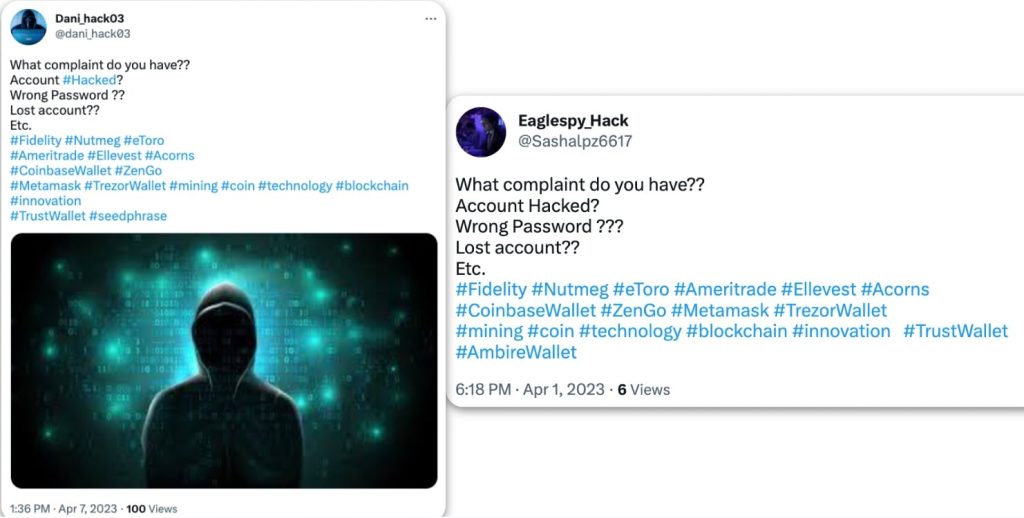Open the @dani_hack03 handle link
This screenshot has height=518, width=1024.
click(x=92, y=34)
